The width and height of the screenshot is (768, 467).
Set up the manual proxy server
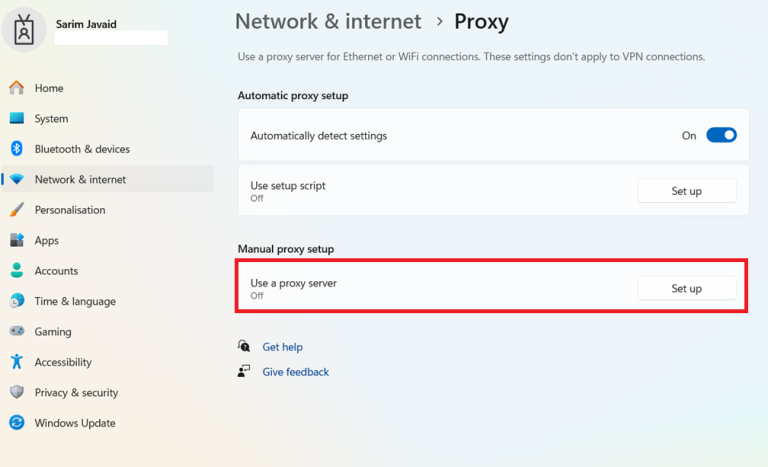pyautogui.click(x=687, y=289)
